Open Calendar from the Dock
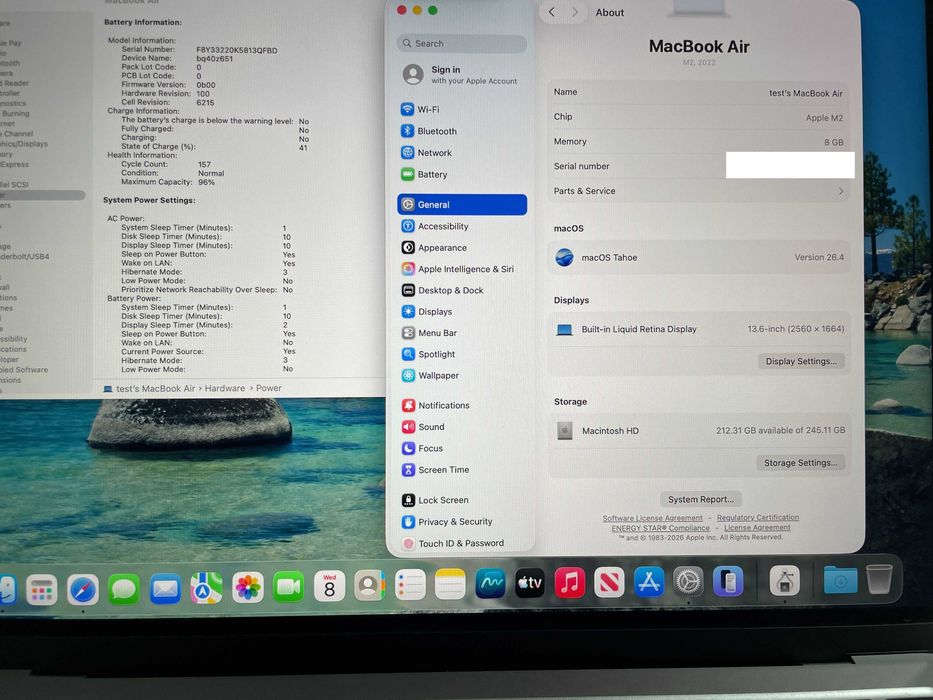 tap(329, 586)
